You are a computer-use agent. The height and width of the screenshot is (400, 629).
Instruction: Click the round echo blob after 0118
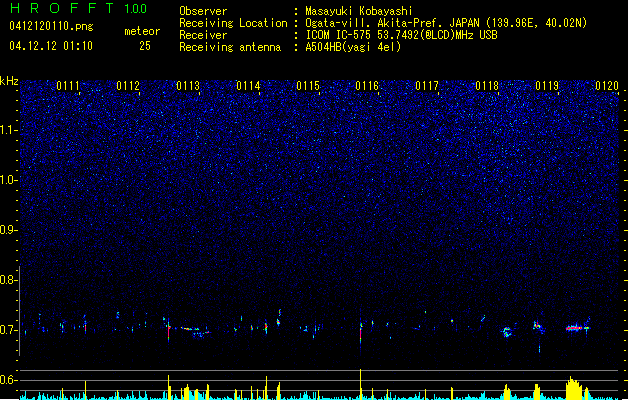pyautogui.click(x=507, y=332)
